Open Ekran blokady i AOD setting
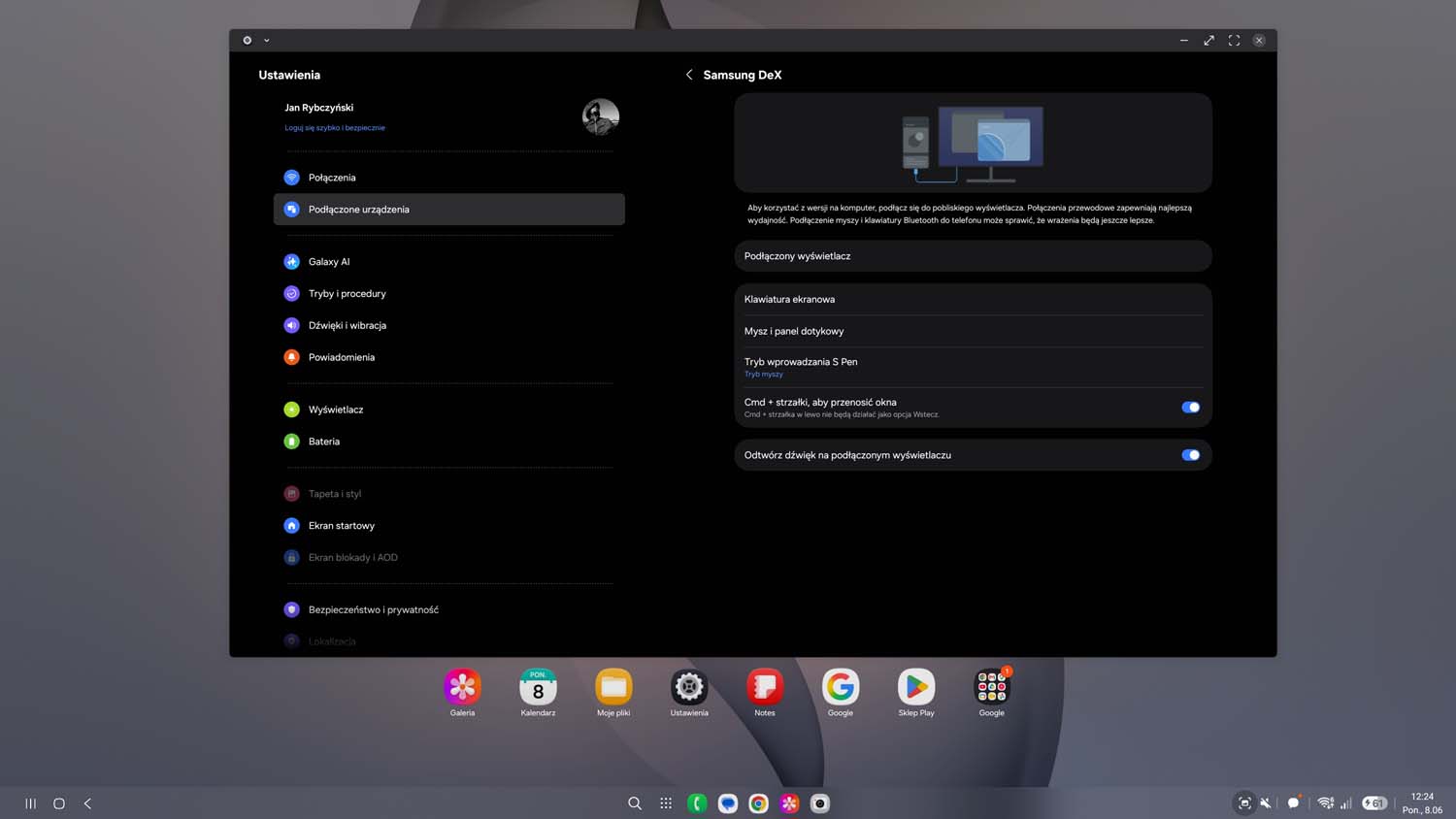 click(x=449, y=558)
